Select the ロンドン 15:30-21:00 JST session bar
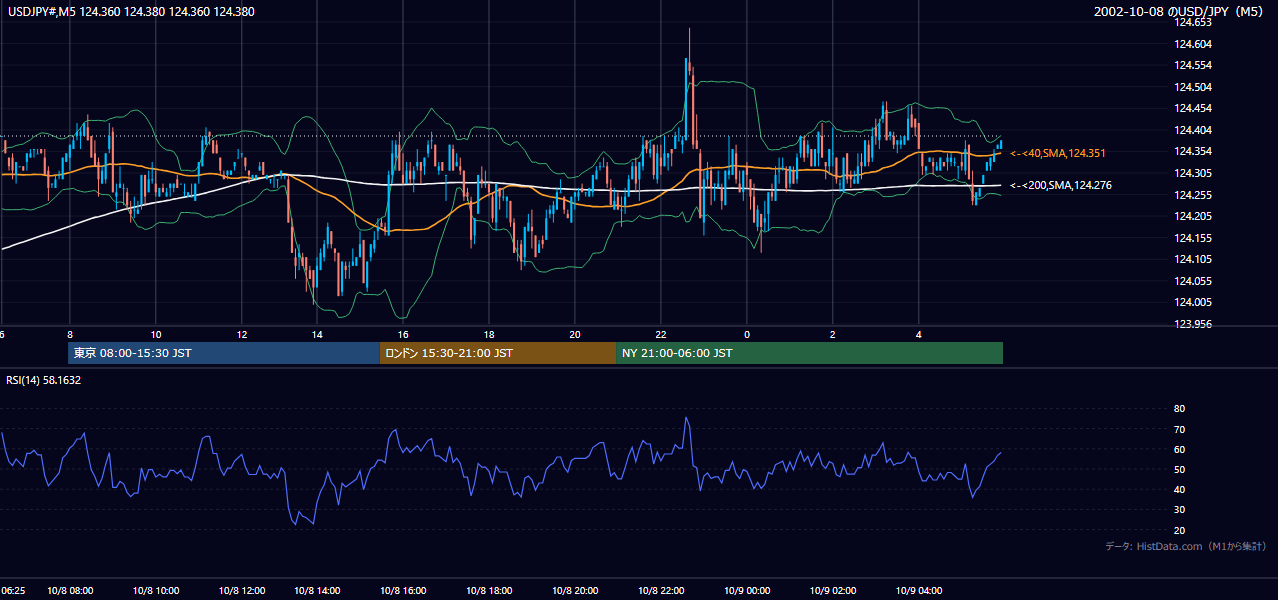Screen dimensions: 1278x600 (498, 353)
